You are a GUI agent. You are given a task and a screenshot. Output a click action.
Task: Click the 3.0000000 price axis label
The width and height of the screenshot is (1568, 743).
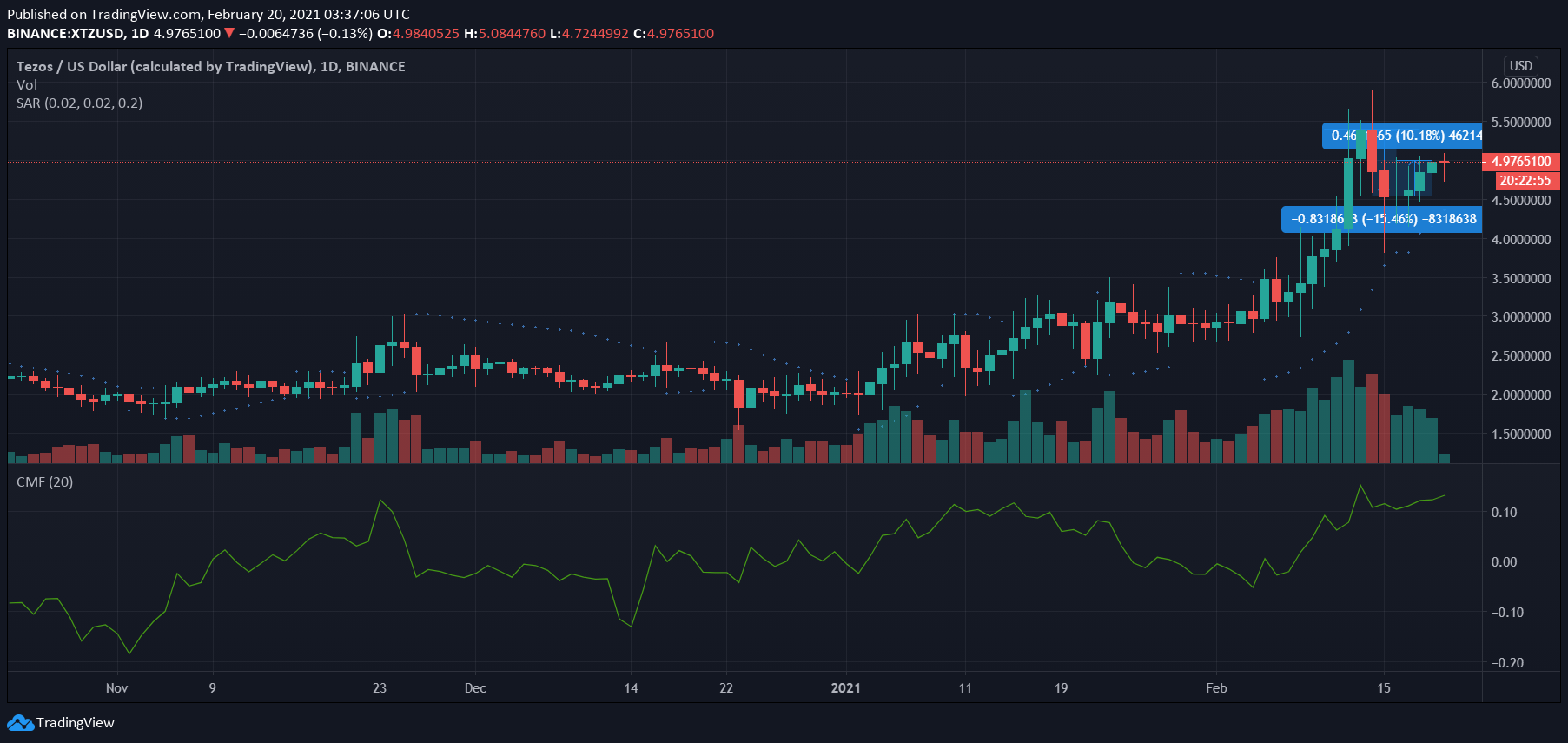[x=1521, y=317]
